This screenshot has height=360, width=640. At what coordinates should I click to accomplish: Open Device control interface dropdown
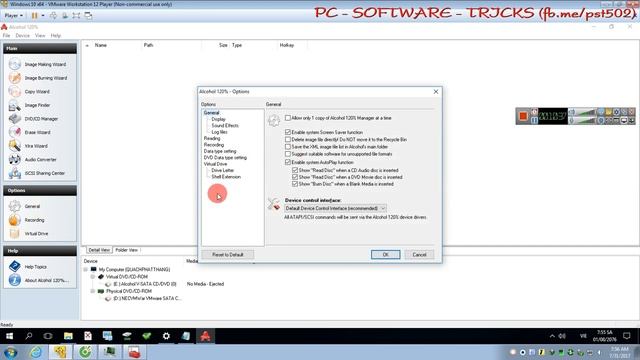[335, 209]
